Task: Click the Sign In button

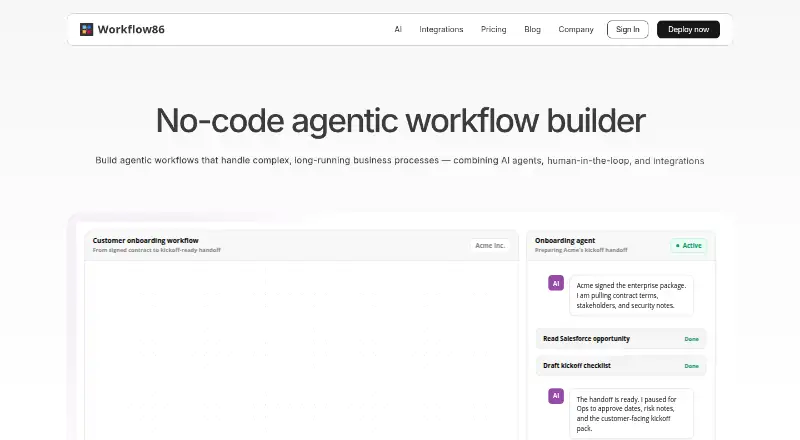Action: click(x=628, y=30)
